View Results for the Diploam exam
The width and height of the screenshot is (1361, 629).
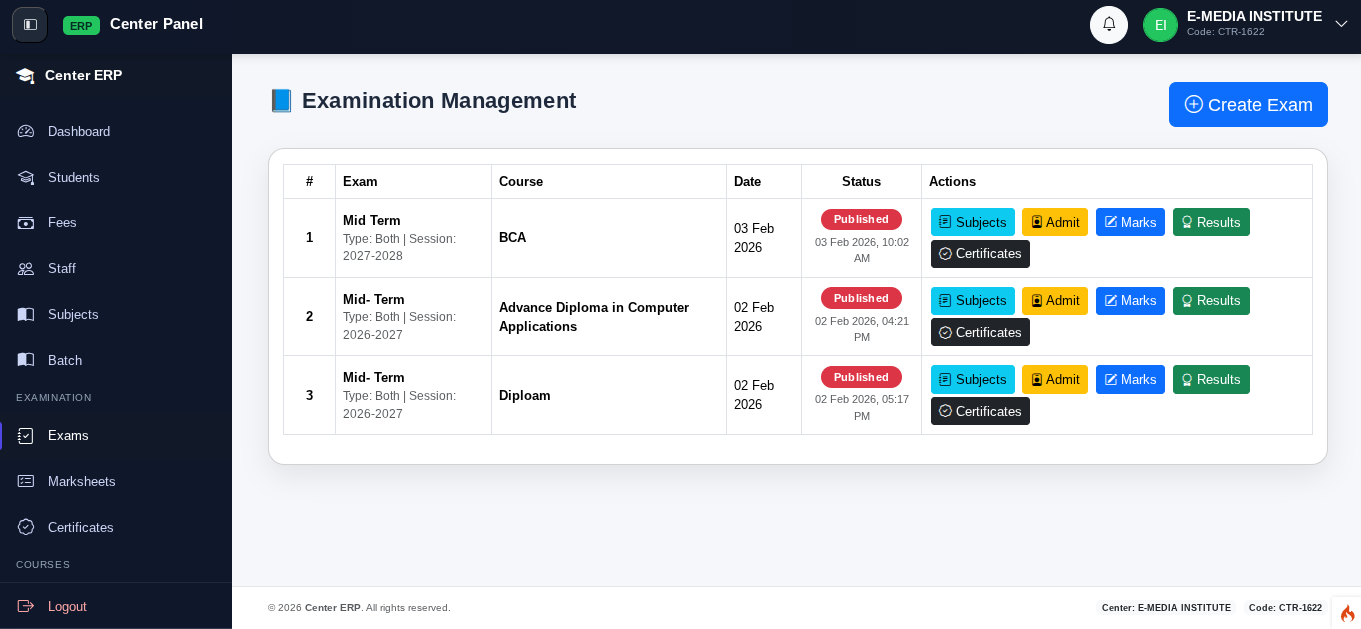click(1210, 380)
